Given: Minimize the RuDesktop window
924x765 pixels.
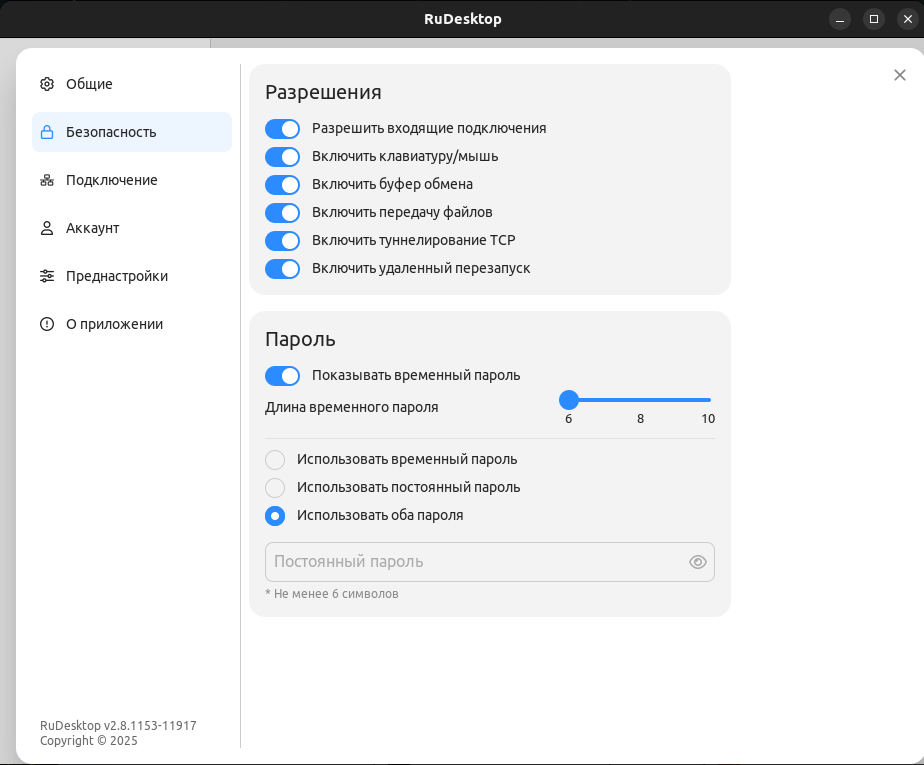Looking at the screenshot, I should coord(840,19).
